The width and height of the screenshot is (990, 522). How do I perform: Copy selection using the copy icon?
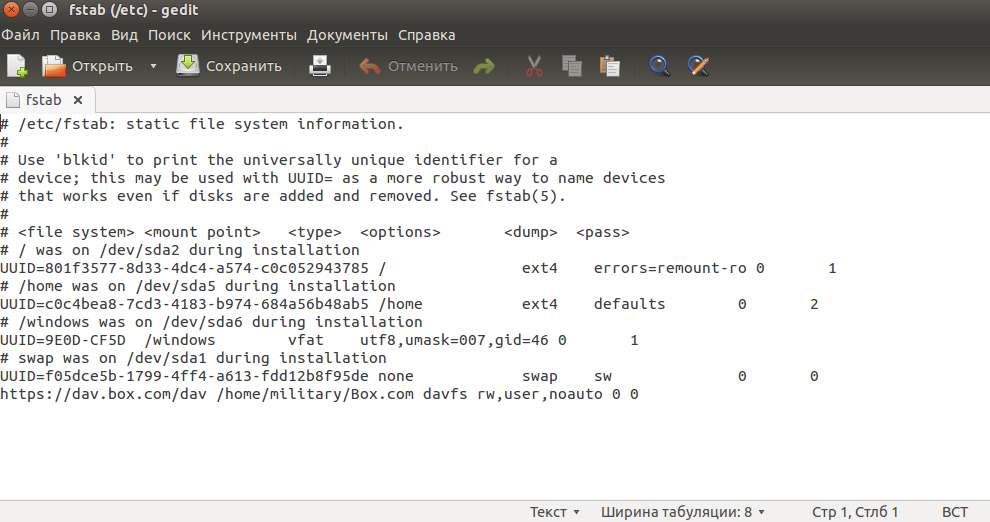click(572, 66)
